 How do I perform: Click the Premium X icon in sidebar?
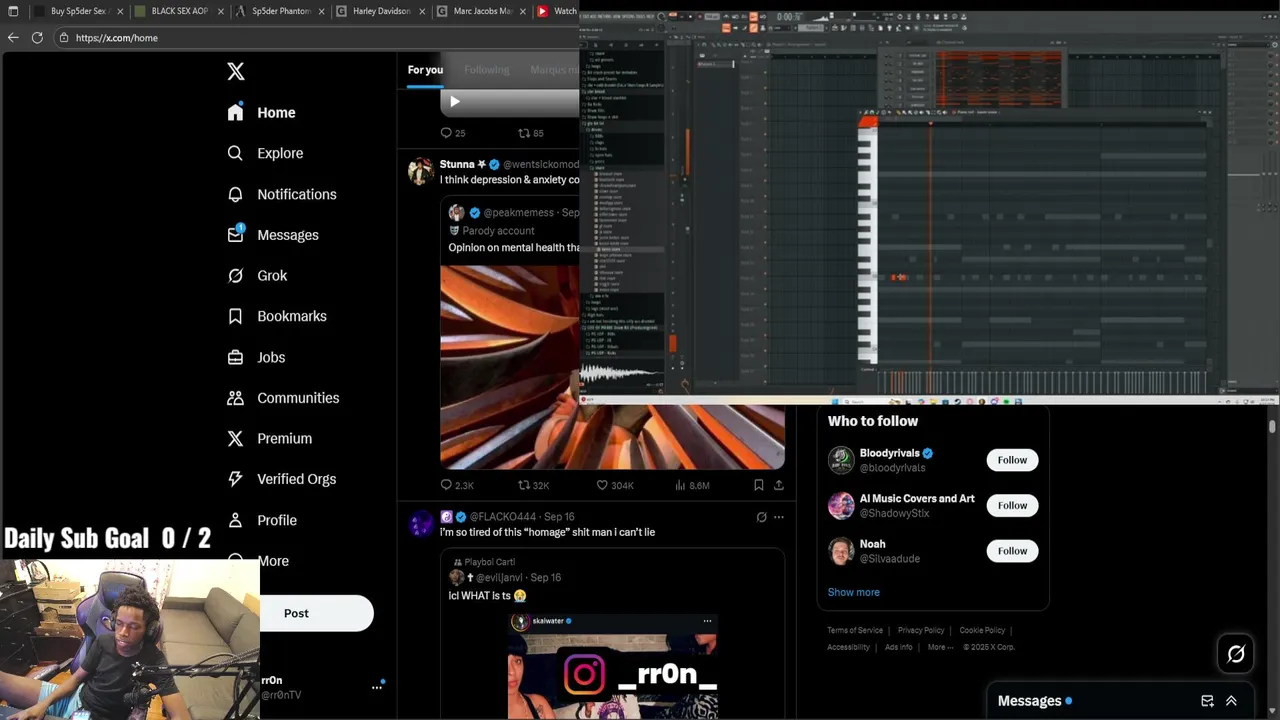[235, 438]
